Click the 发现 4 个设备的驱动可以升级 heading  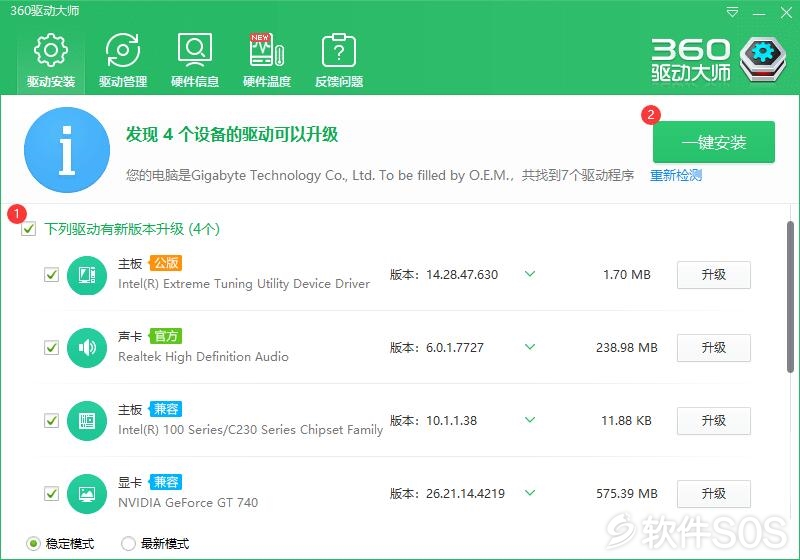tap(232, 135)
